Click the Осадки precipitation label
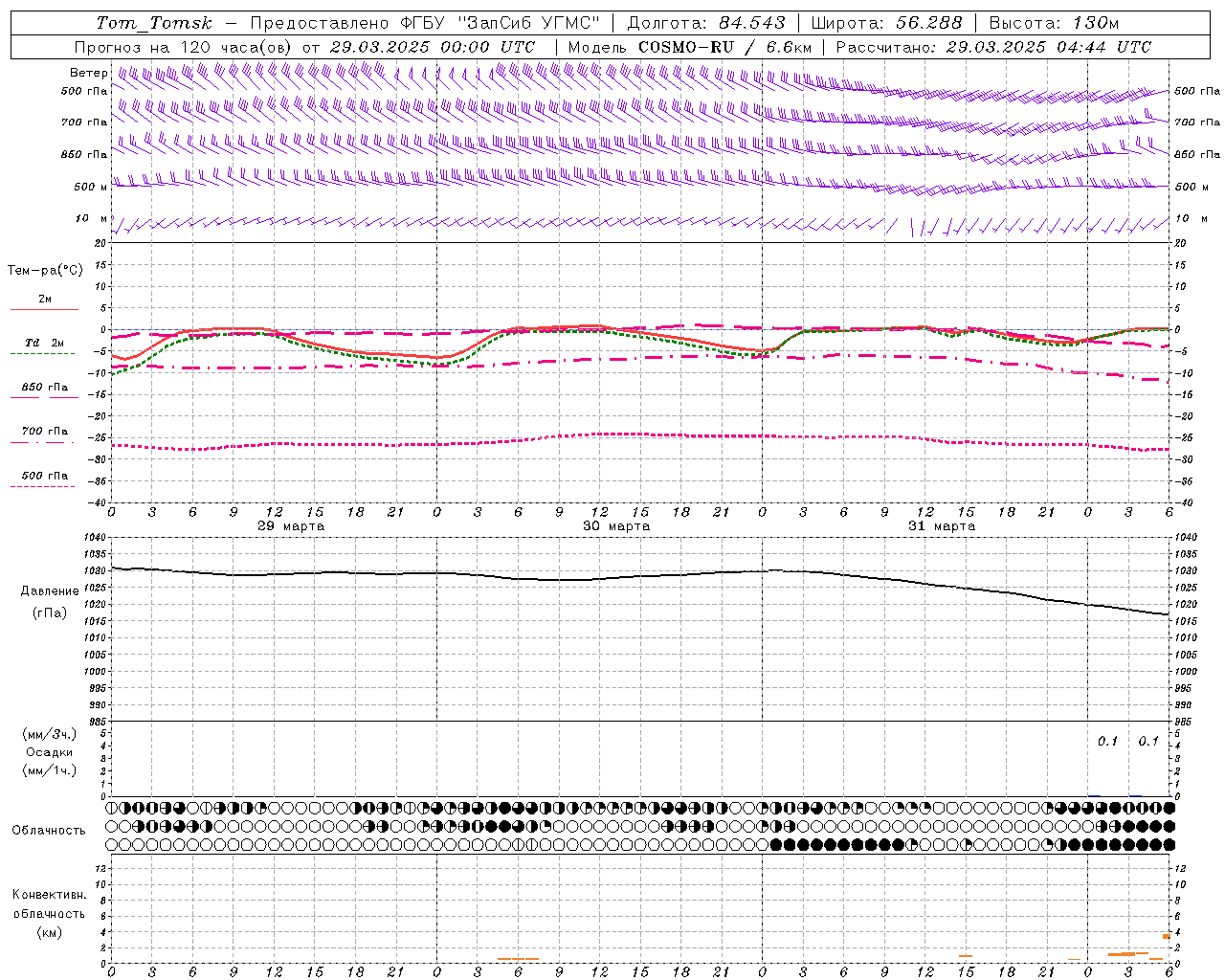 pos(50,752)
